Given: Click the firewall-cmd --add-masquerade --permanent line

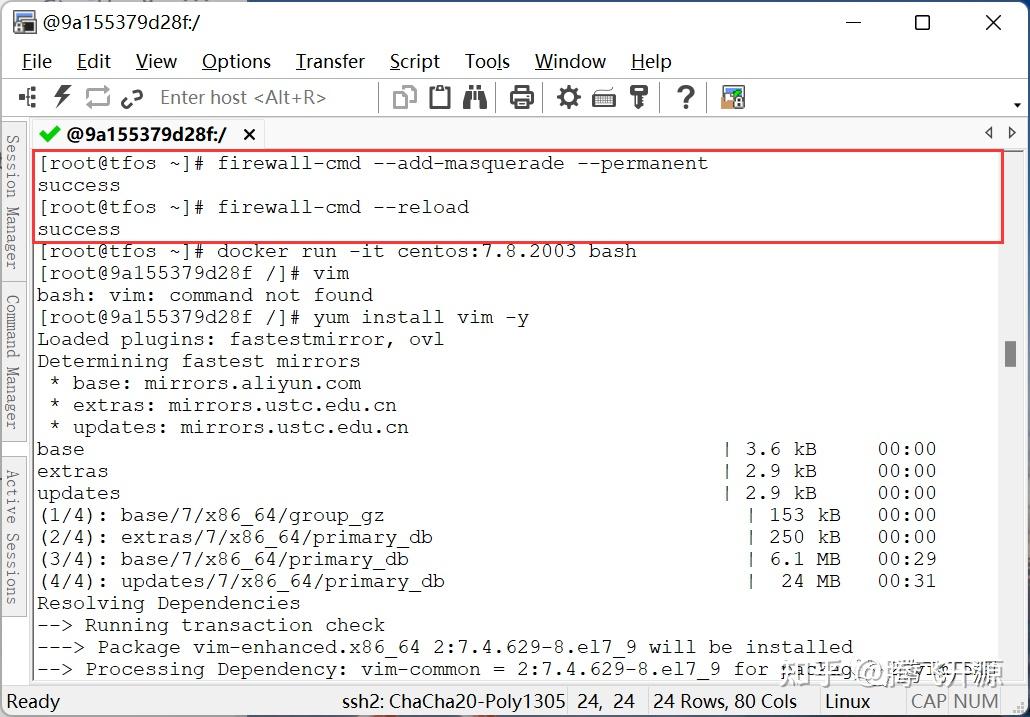Looking at the screenshot, I should [x=373, y=163].
